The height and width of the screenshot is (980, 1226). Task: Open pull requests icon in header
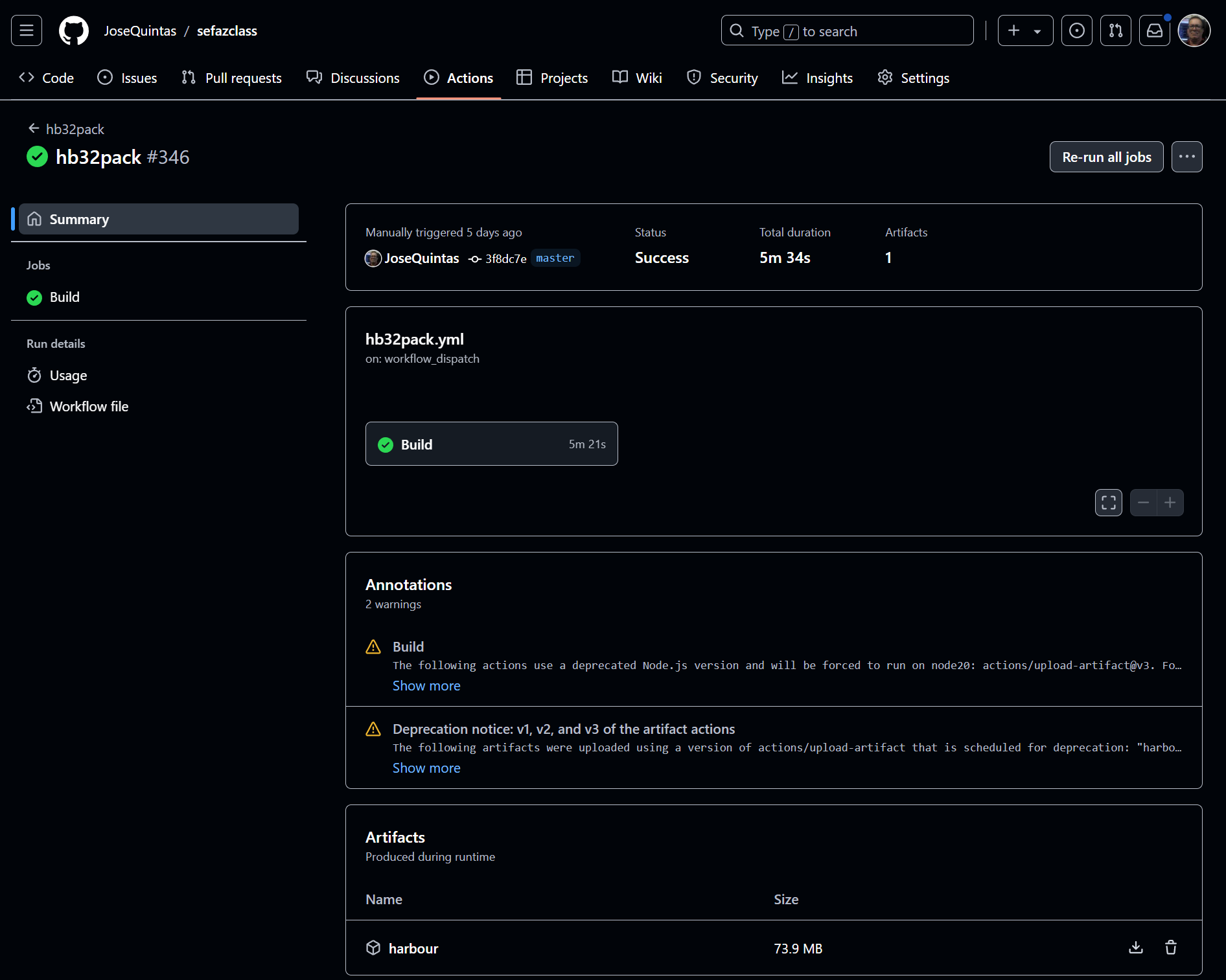[x=1116, y=30]
